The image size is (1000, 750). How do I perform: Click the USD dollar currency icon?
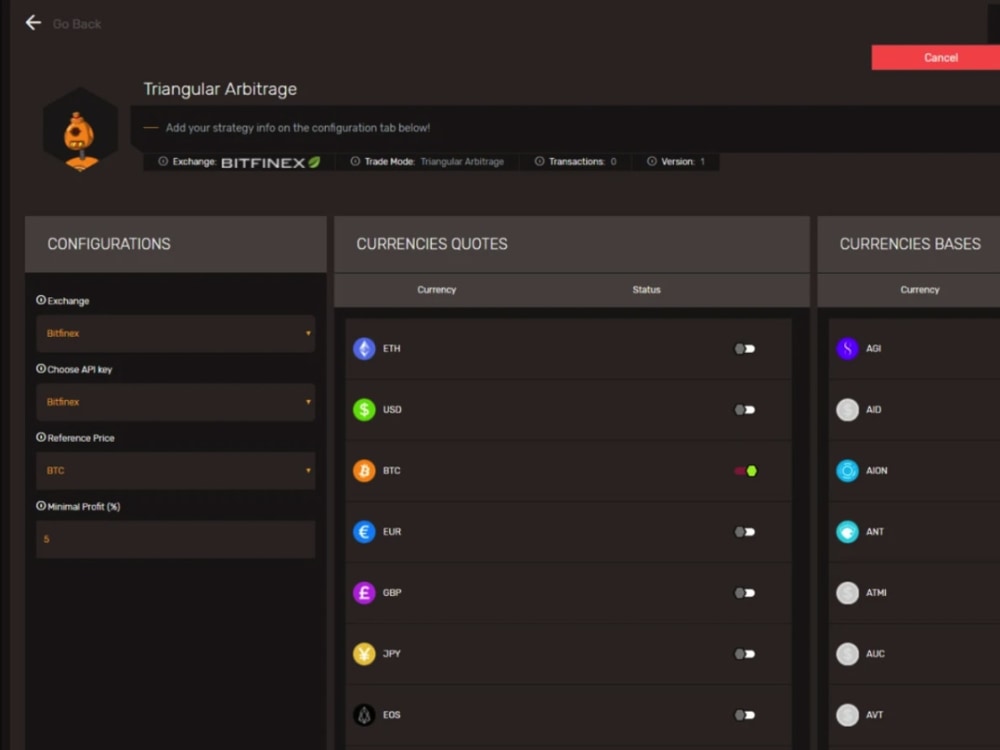(x=364, y=409)
